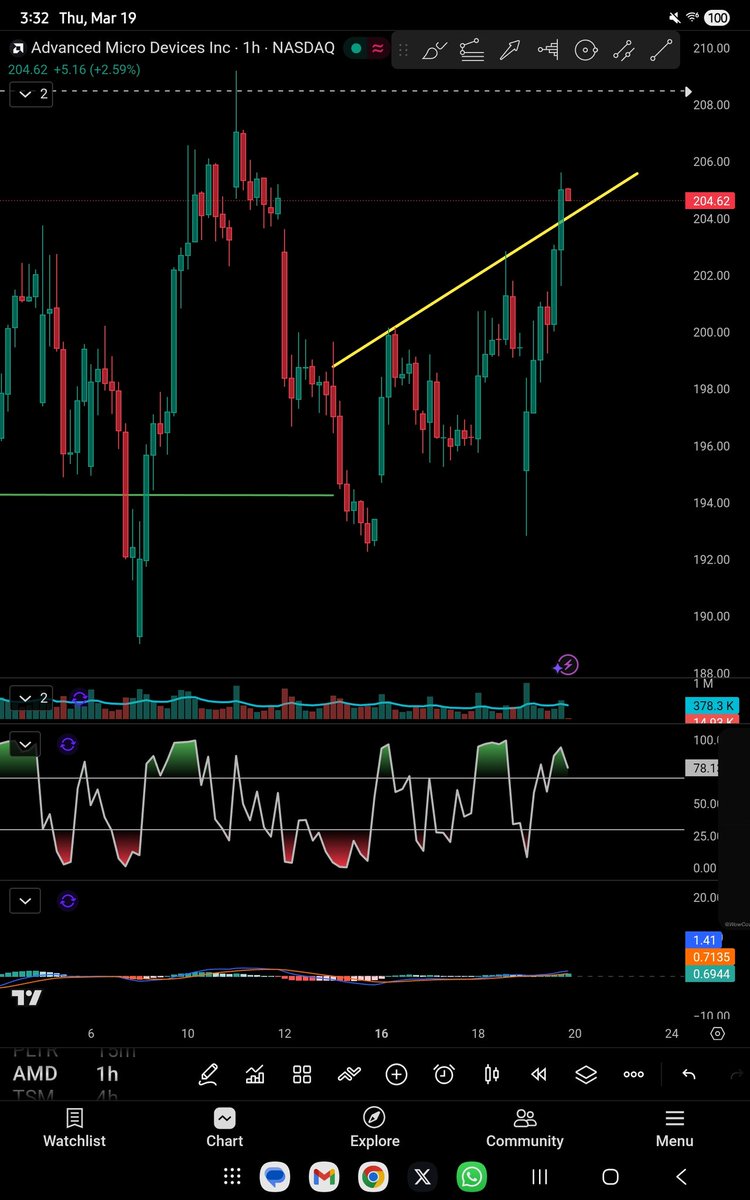Open object tree layers icon

pos(586,1074)
